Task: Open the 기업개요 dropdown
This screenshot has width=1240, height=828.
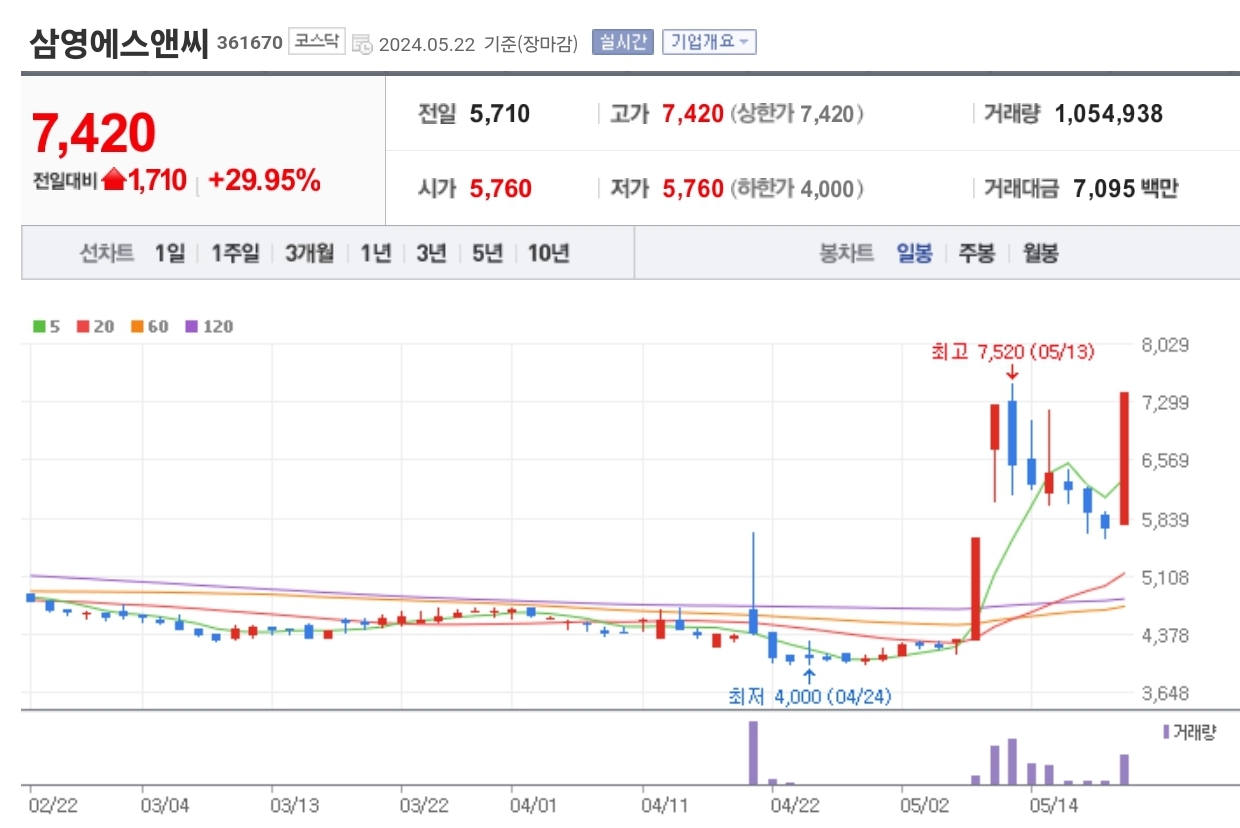Action: [x=709, y=42]
